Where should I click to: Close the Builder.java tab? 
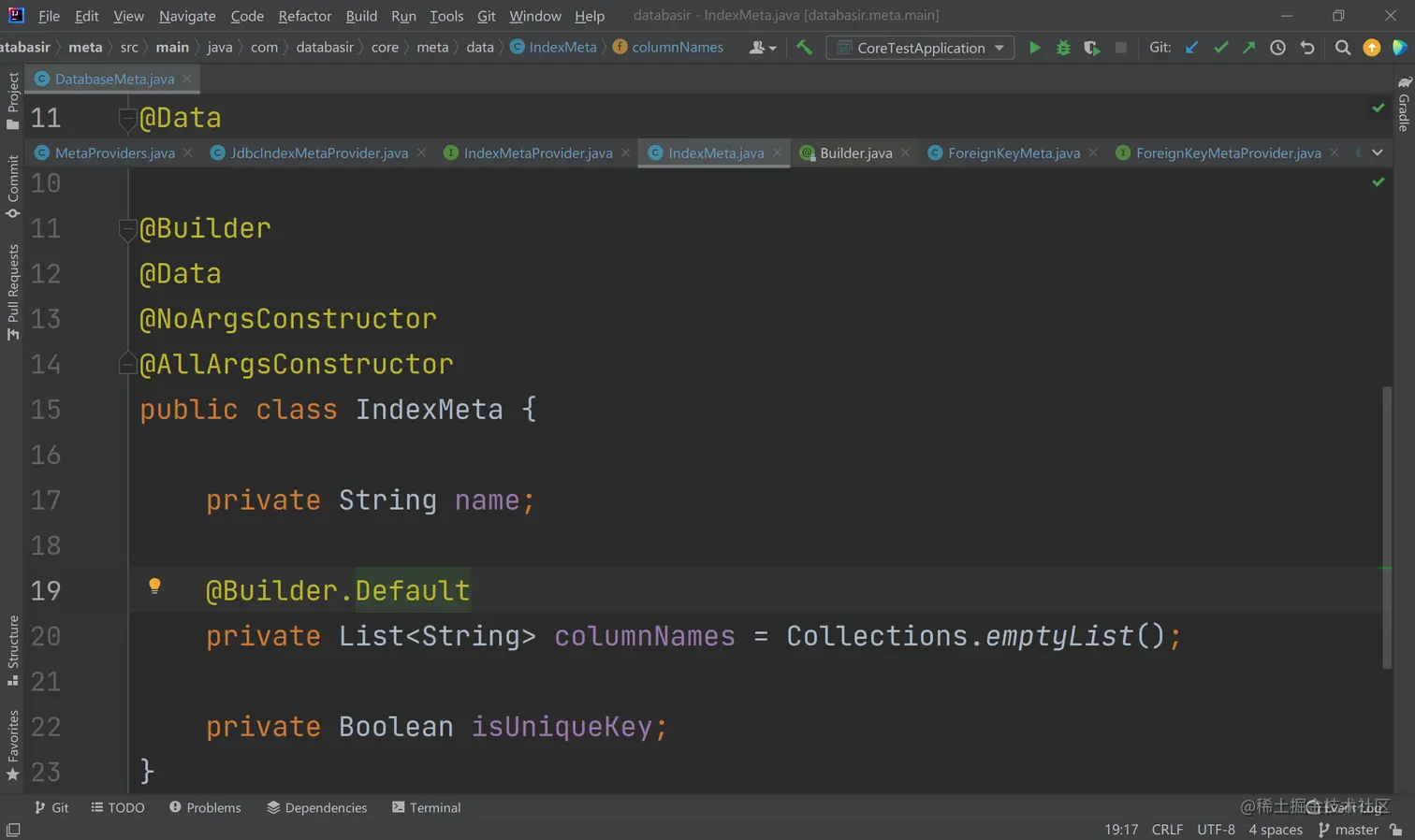905,152
